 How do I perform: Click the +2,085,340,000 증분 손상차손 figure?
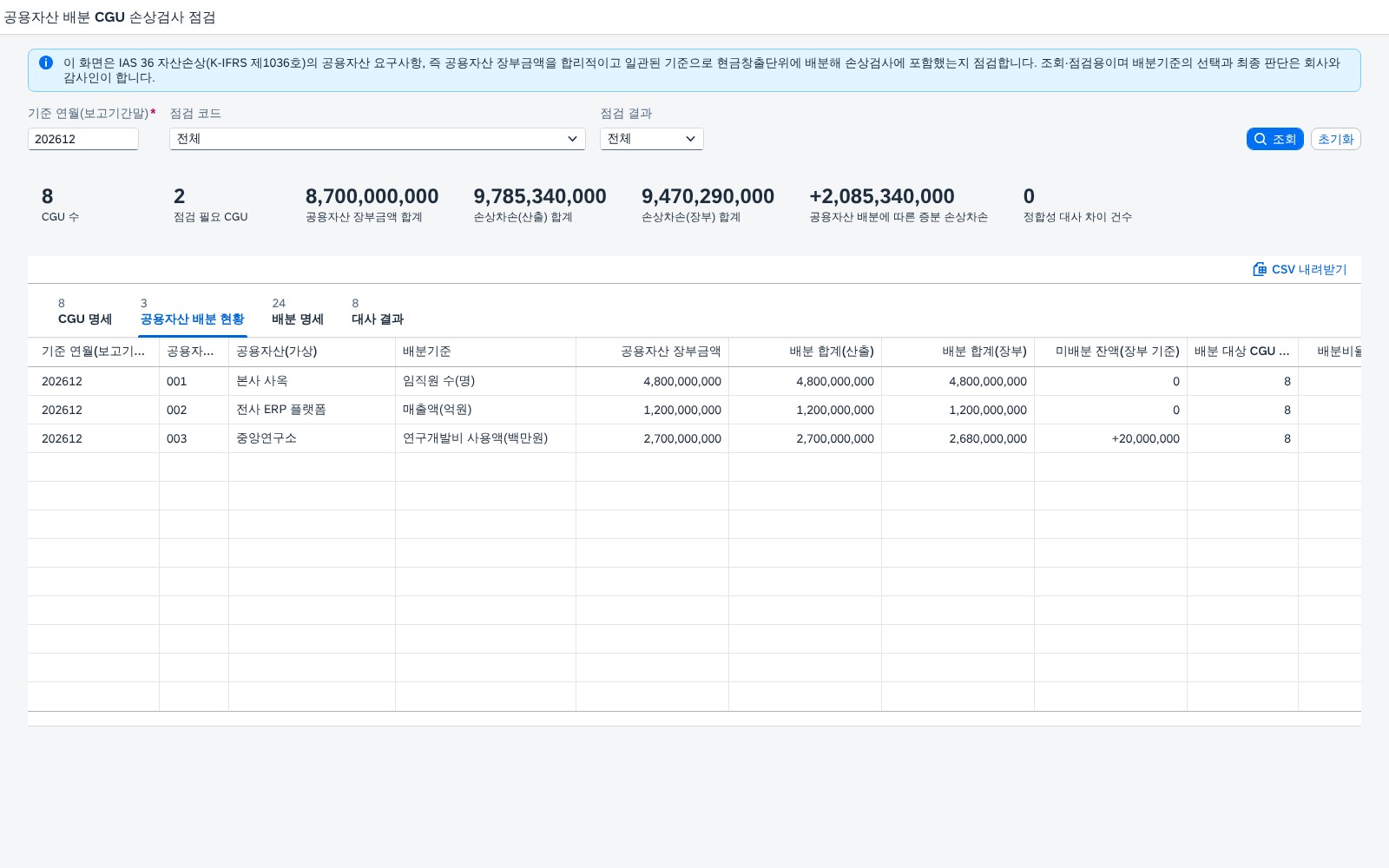pyautogui.click(x=882, y=197)
